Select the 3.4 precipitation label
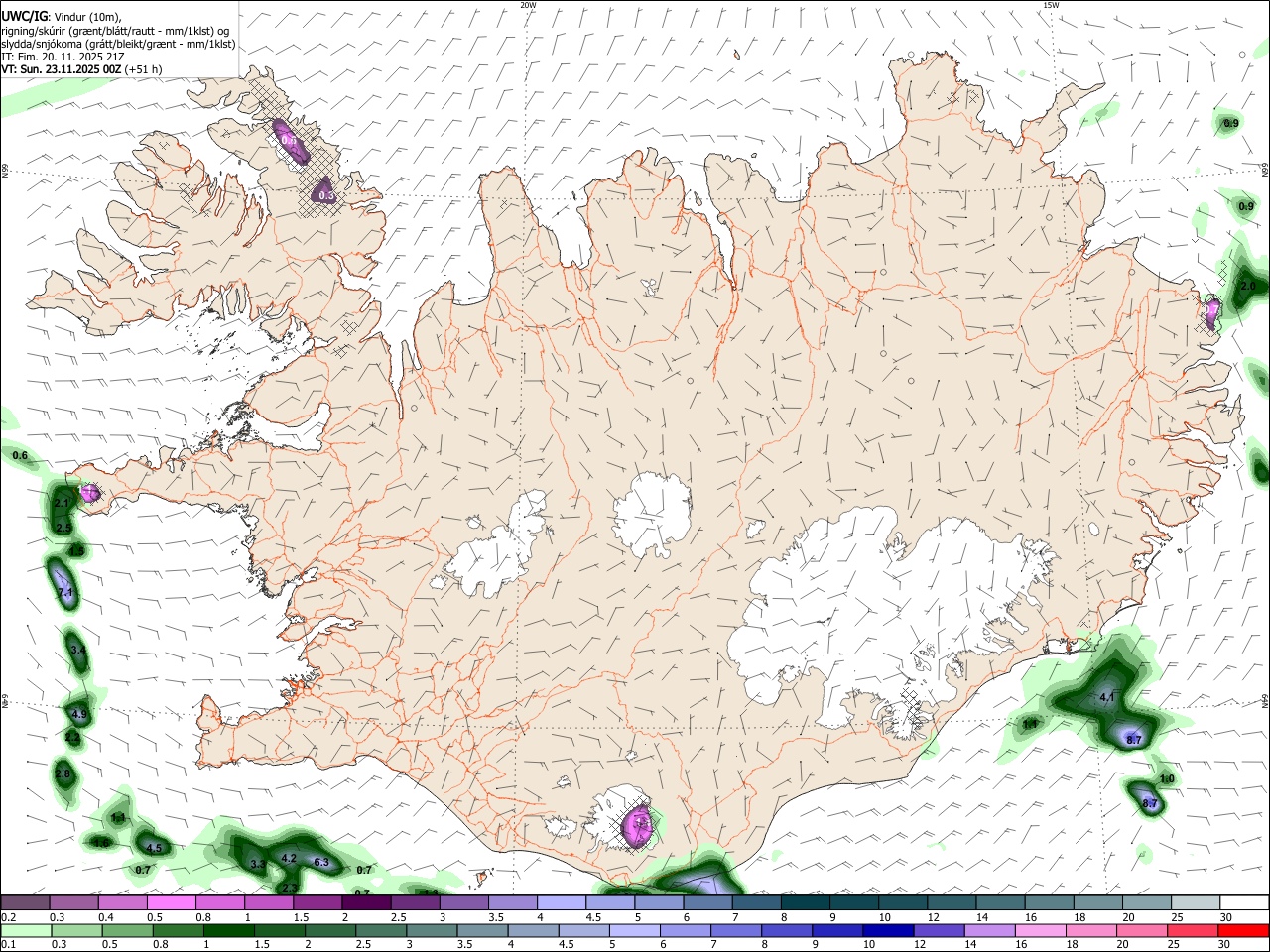 coord(78,650)
